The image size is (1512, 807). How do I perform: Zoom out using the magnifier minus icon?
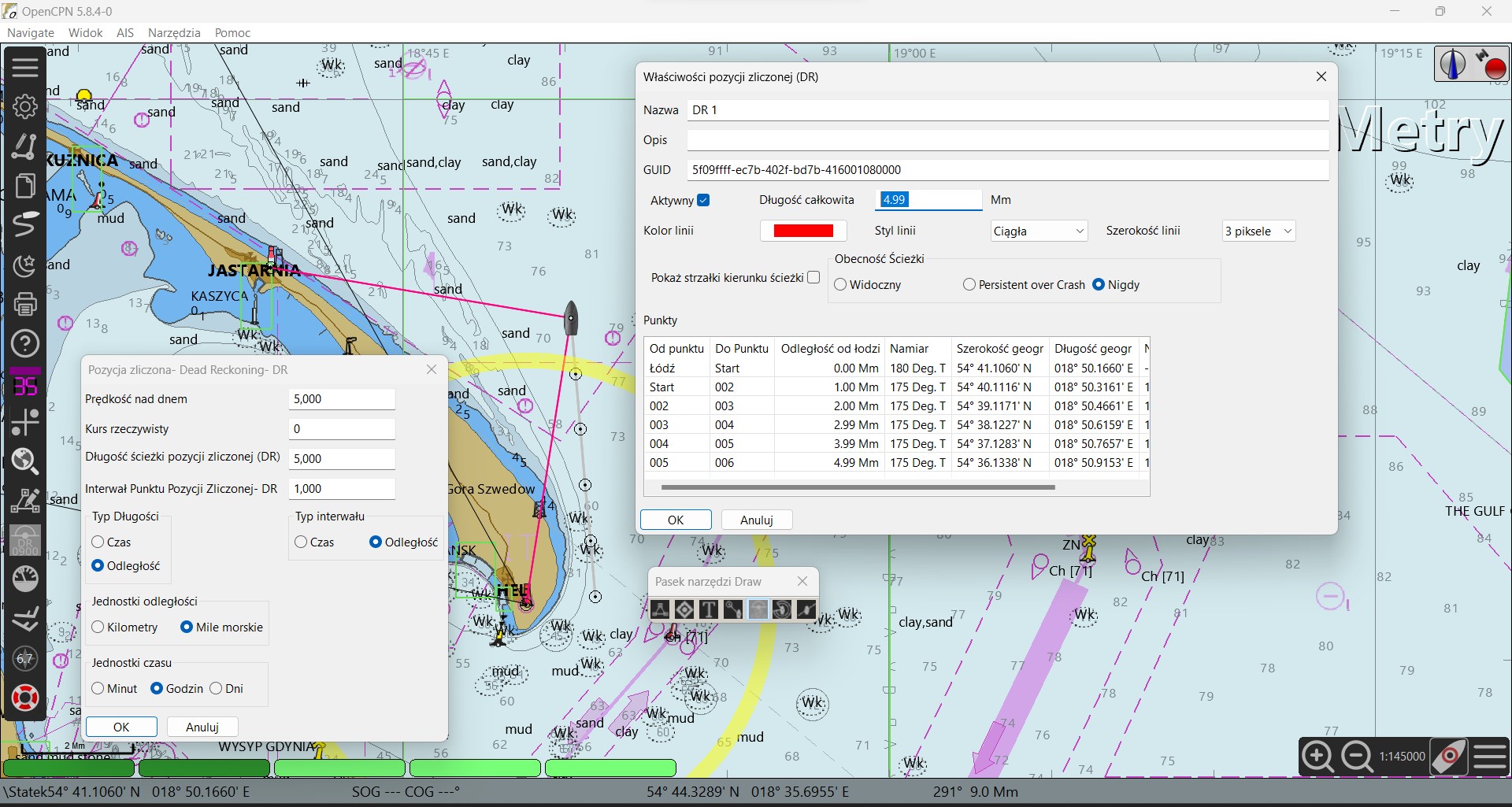click(x=1357, y=757)
